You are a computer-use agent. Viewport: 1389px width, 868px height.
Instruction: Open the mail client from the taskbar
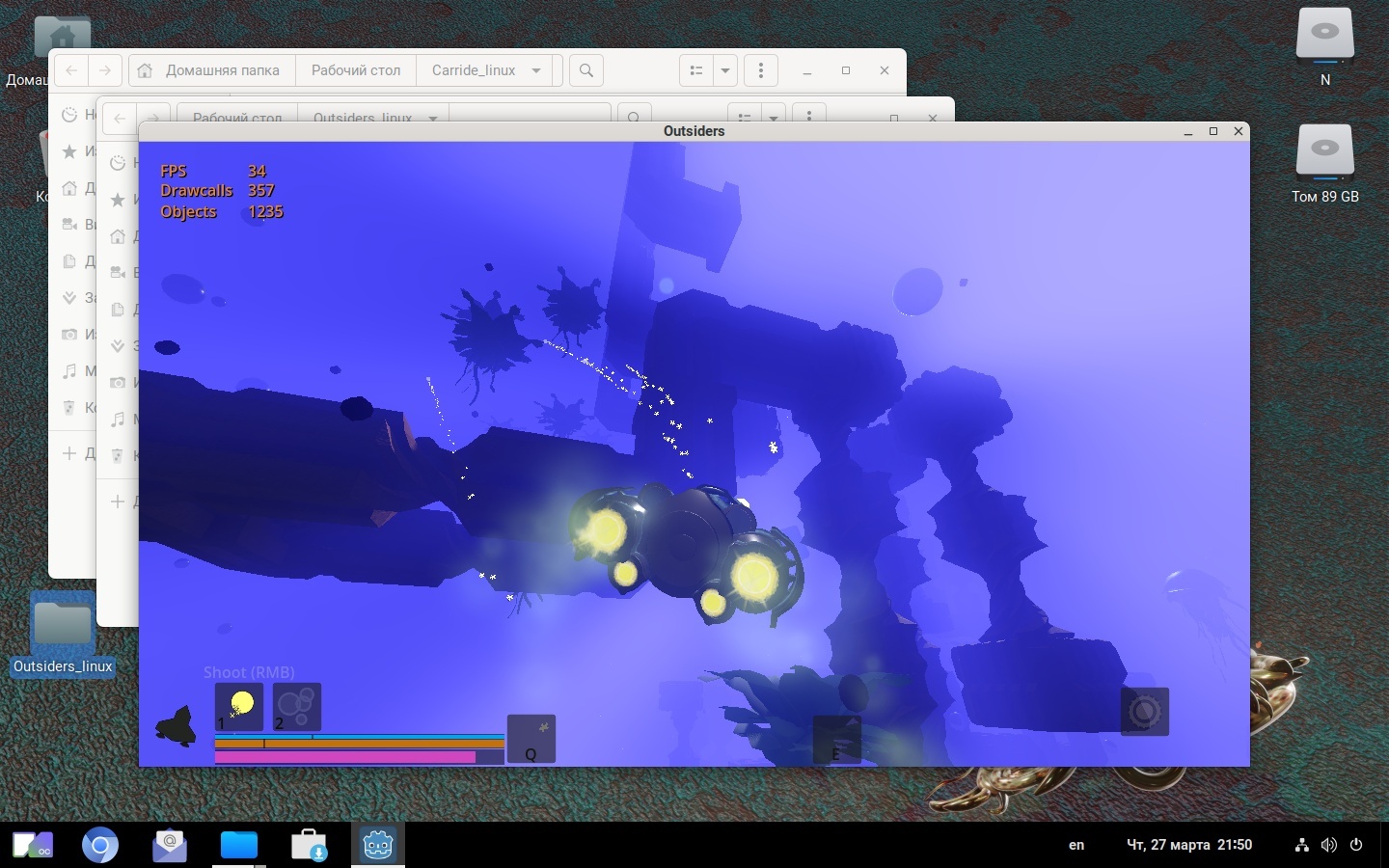[x=170, y=846]
